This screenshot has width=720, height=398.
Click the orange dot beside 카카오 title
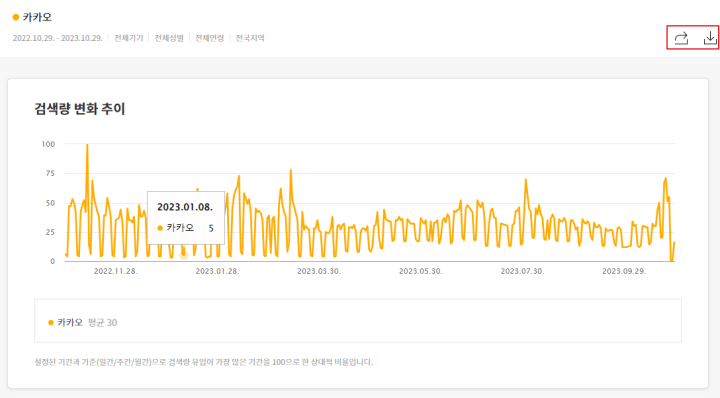coord(16,17)
